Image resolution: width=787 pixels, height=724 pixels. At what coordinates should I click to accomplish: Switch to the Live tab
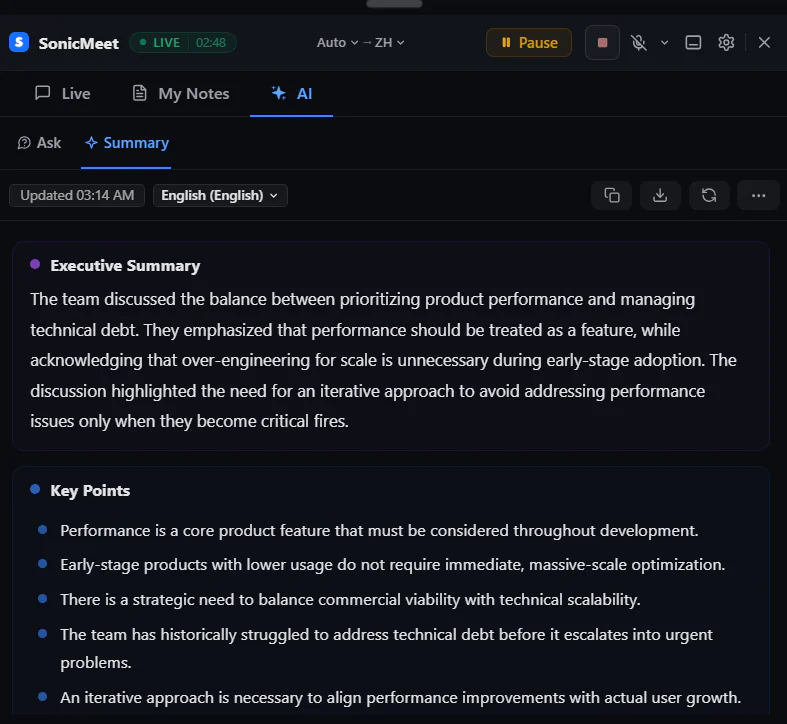click(x=63, y=93)
